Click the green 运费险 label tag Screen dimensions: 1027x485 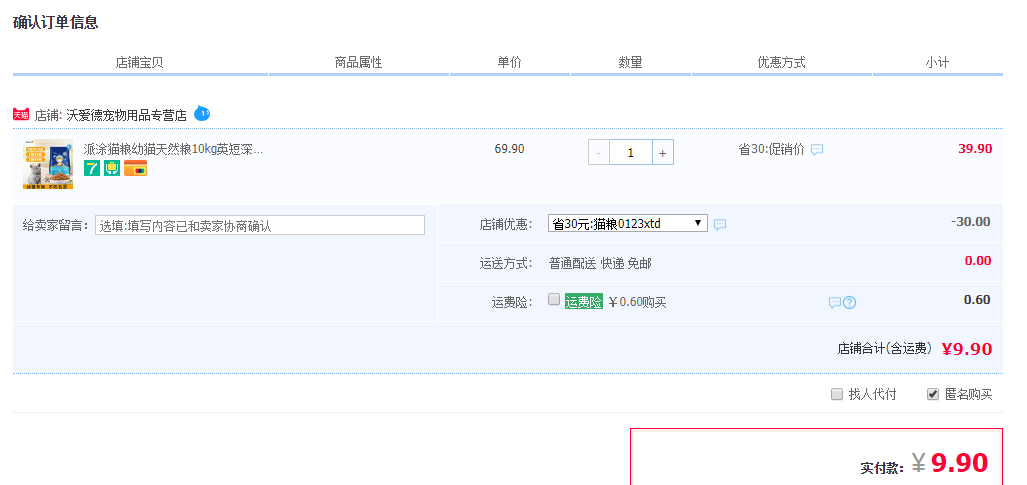tap(583, 301)
